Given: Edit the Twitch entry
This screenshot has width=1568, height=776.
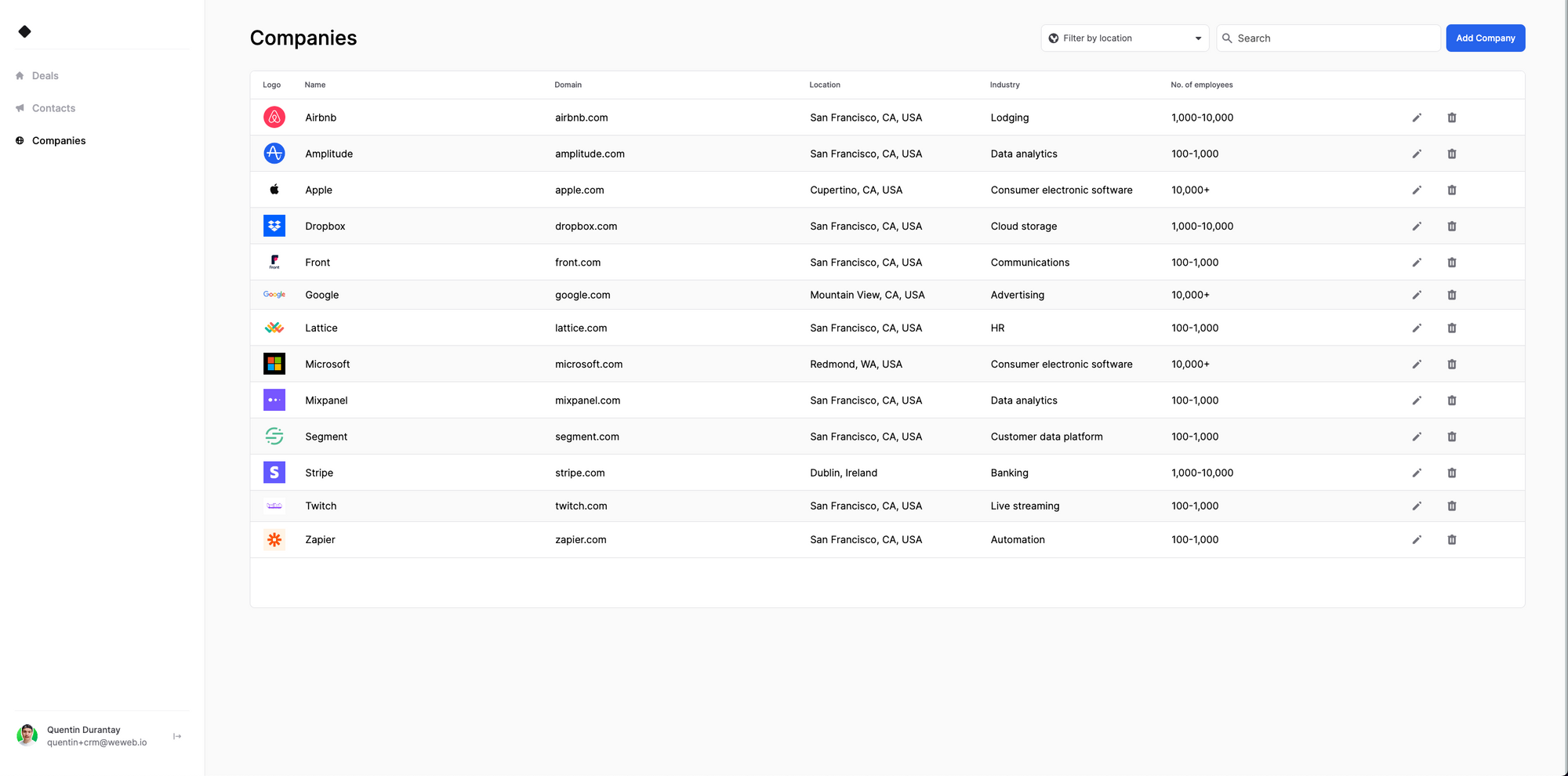Looking at the screenshot, I should click(1417, 506).
